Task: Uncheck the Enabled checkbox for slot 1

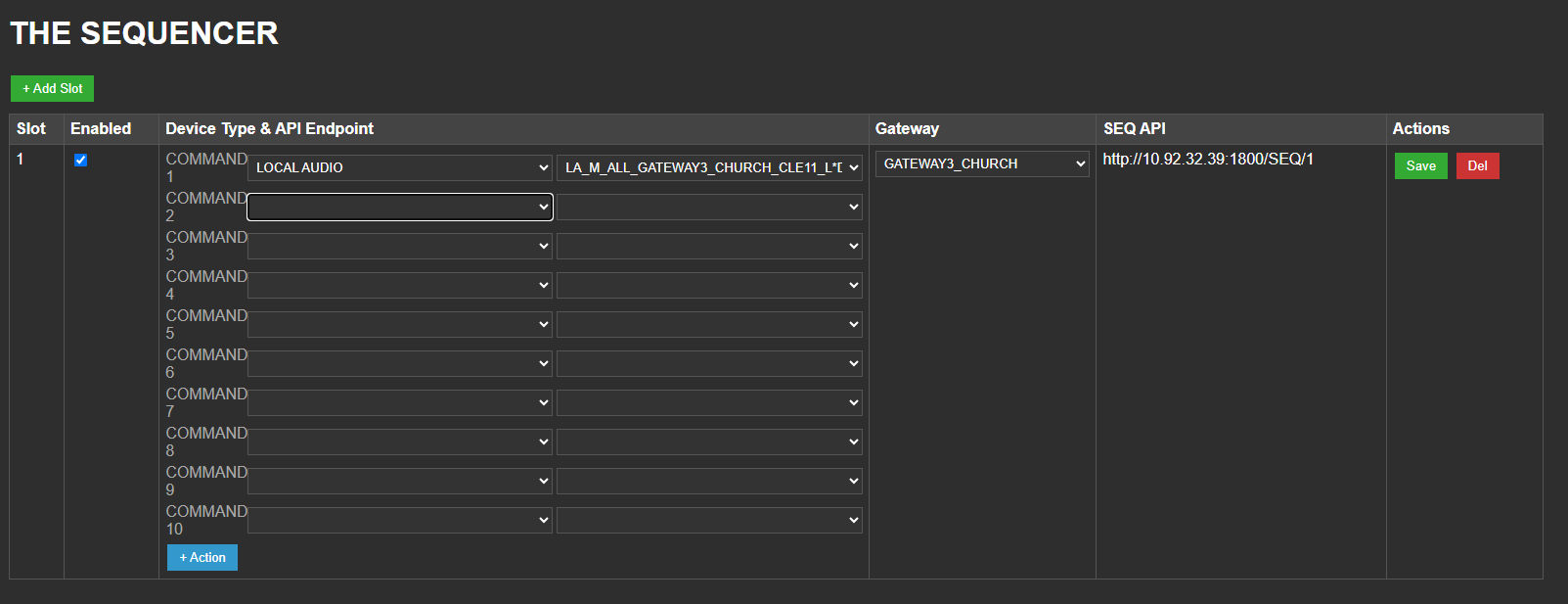Action: pos(81,160)
